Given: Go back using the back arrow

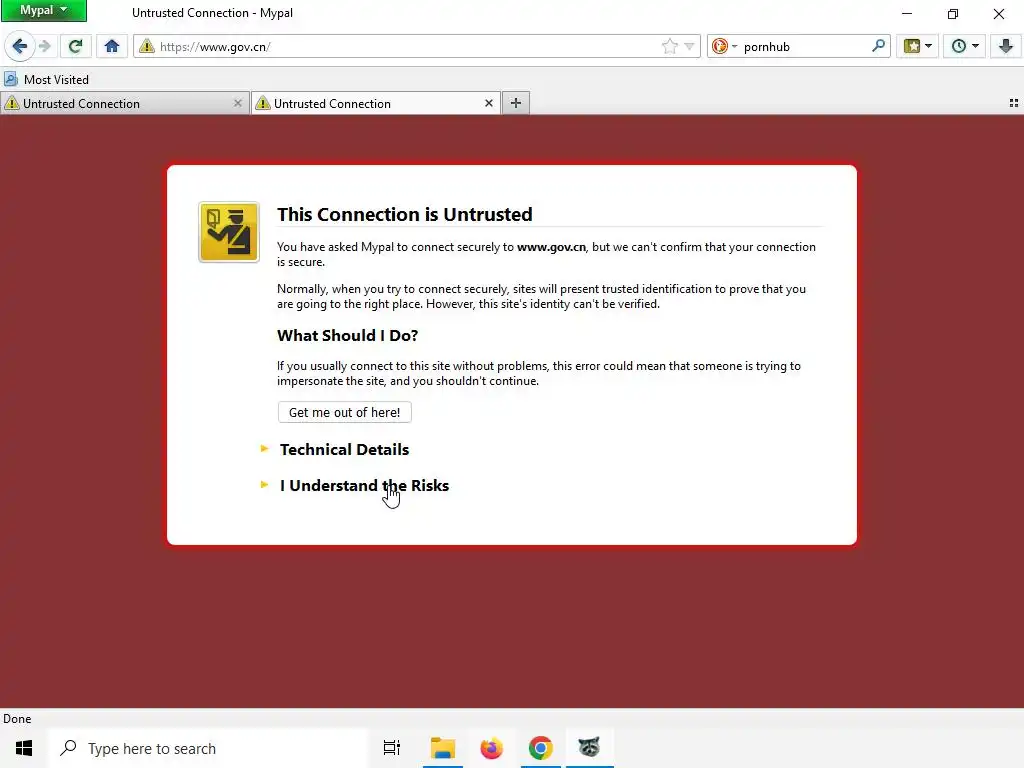Looking at the screenshot, I should [x=20, y=46].
